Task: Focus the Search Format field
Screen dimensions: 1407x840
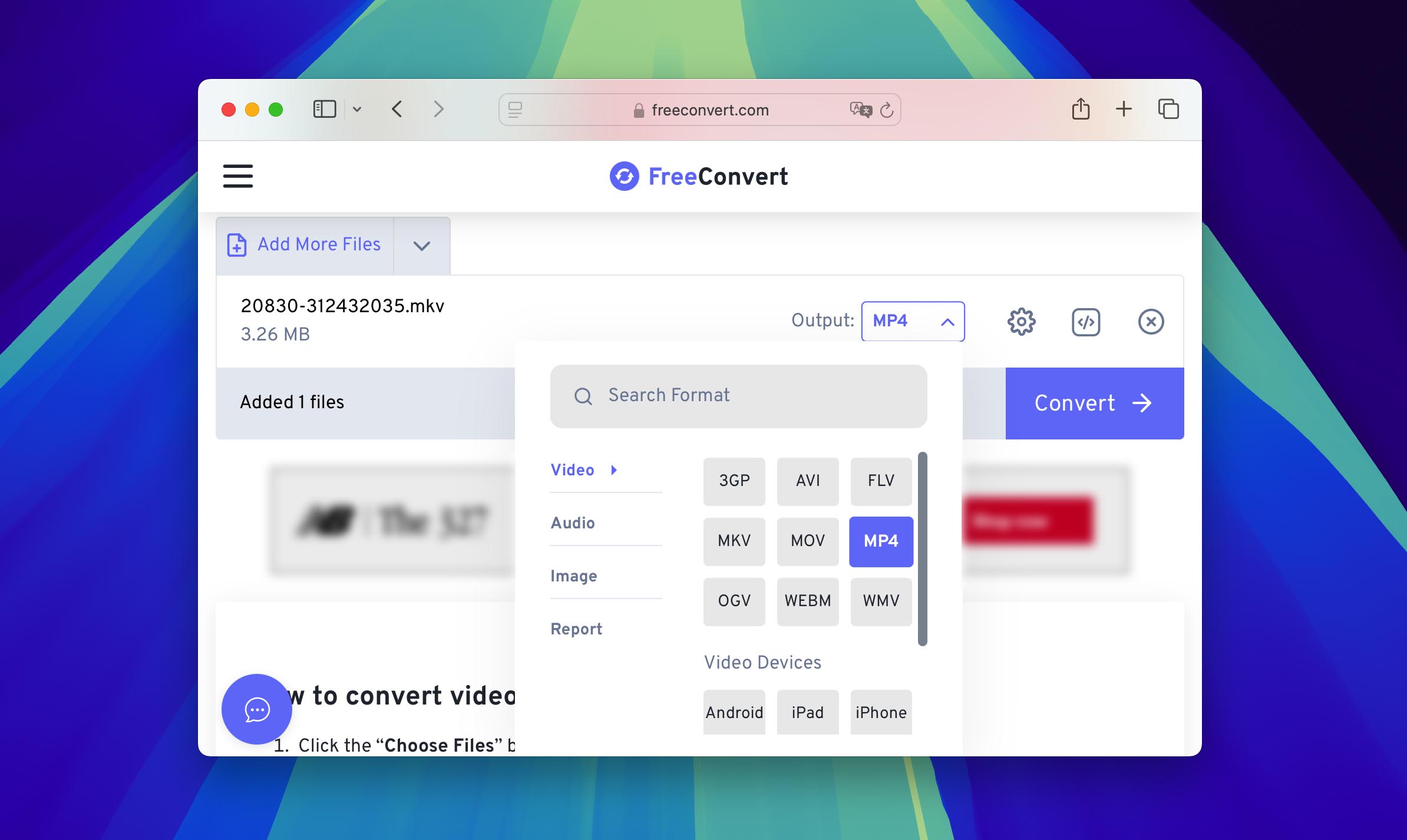Action: pyautogui.click(x=738, y=396)
